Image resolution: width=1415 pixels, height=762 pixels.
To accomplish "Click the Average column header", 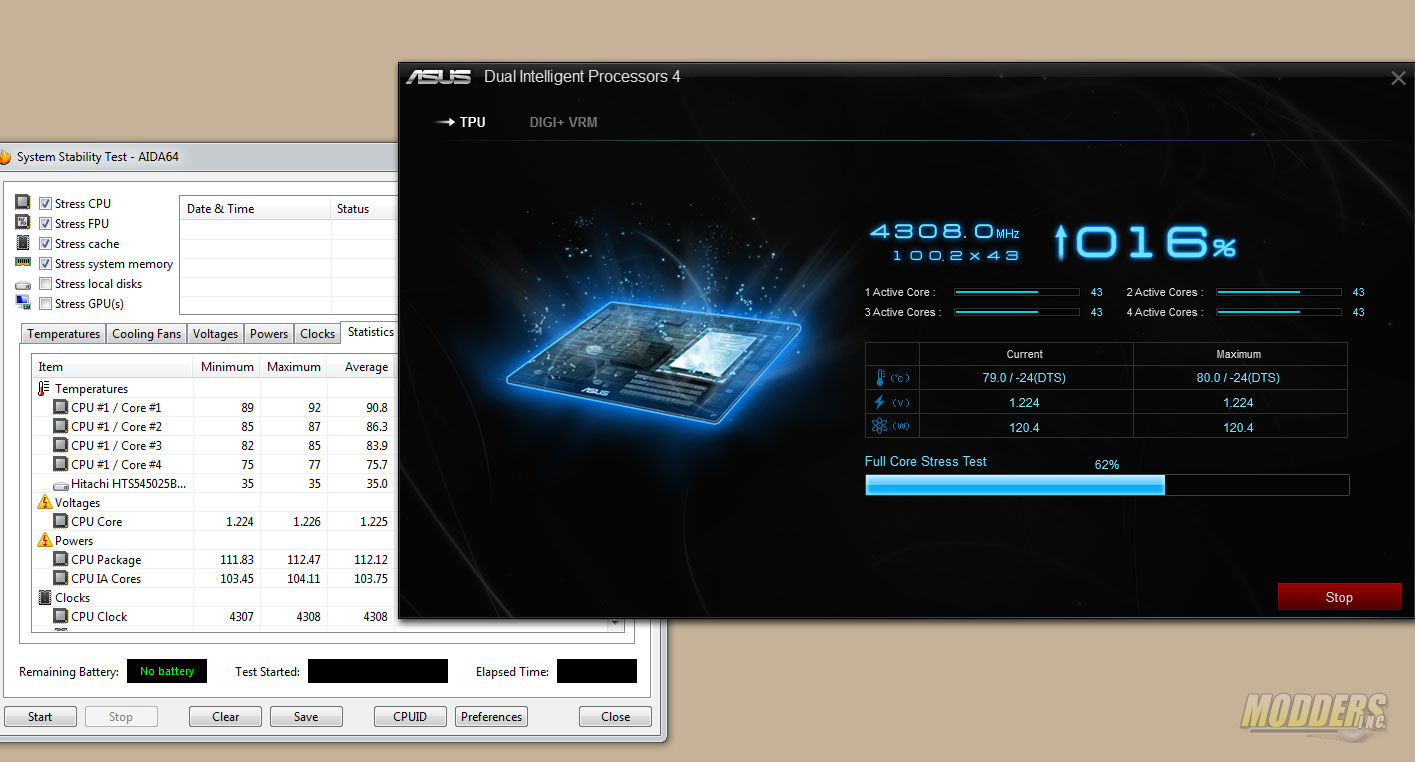I will (362, 367).
